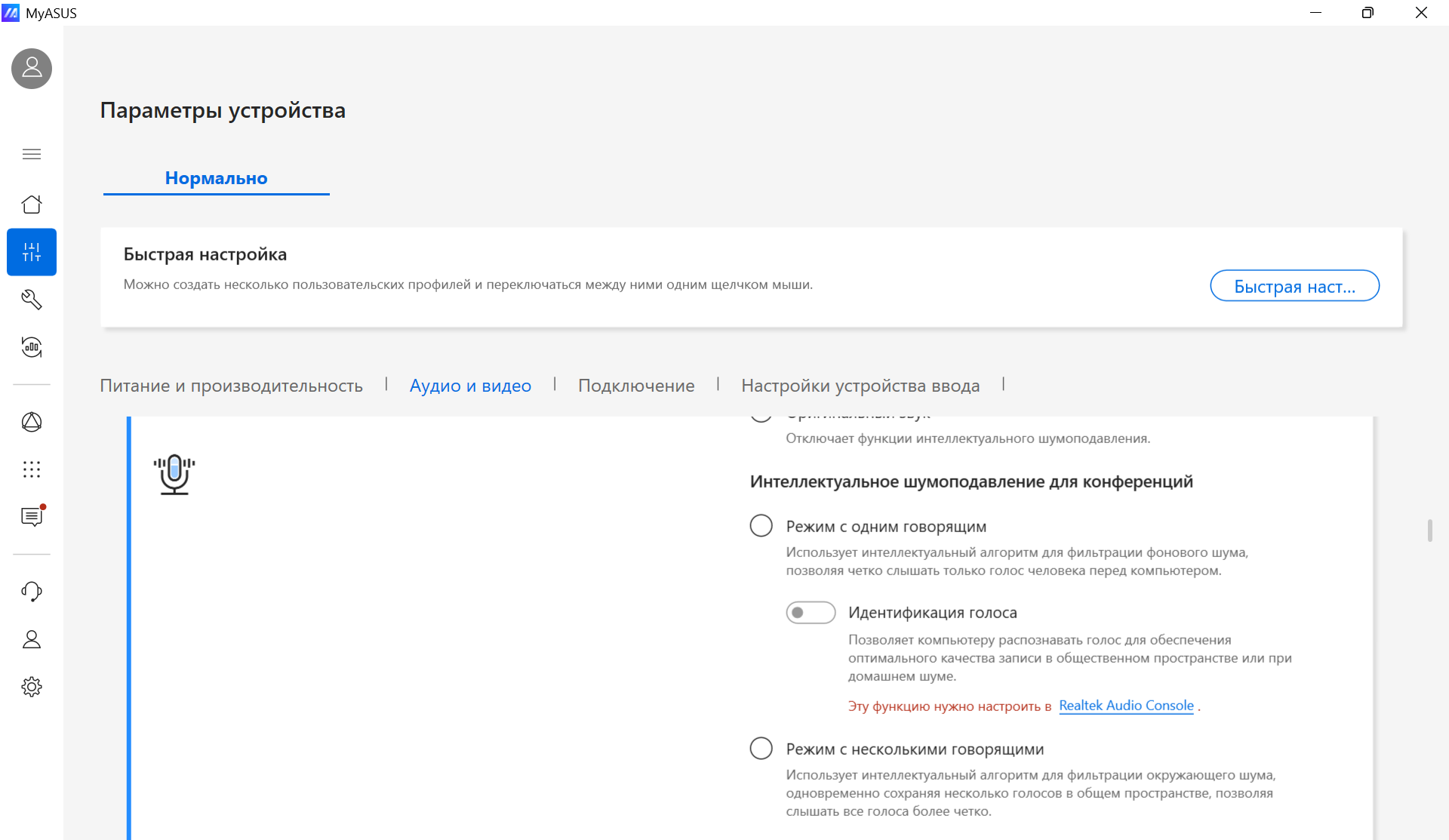The width and height of the screenshot is (1449, 840).
Task: Select Режим с одним говорящим radio
Action: coord(761,526)
